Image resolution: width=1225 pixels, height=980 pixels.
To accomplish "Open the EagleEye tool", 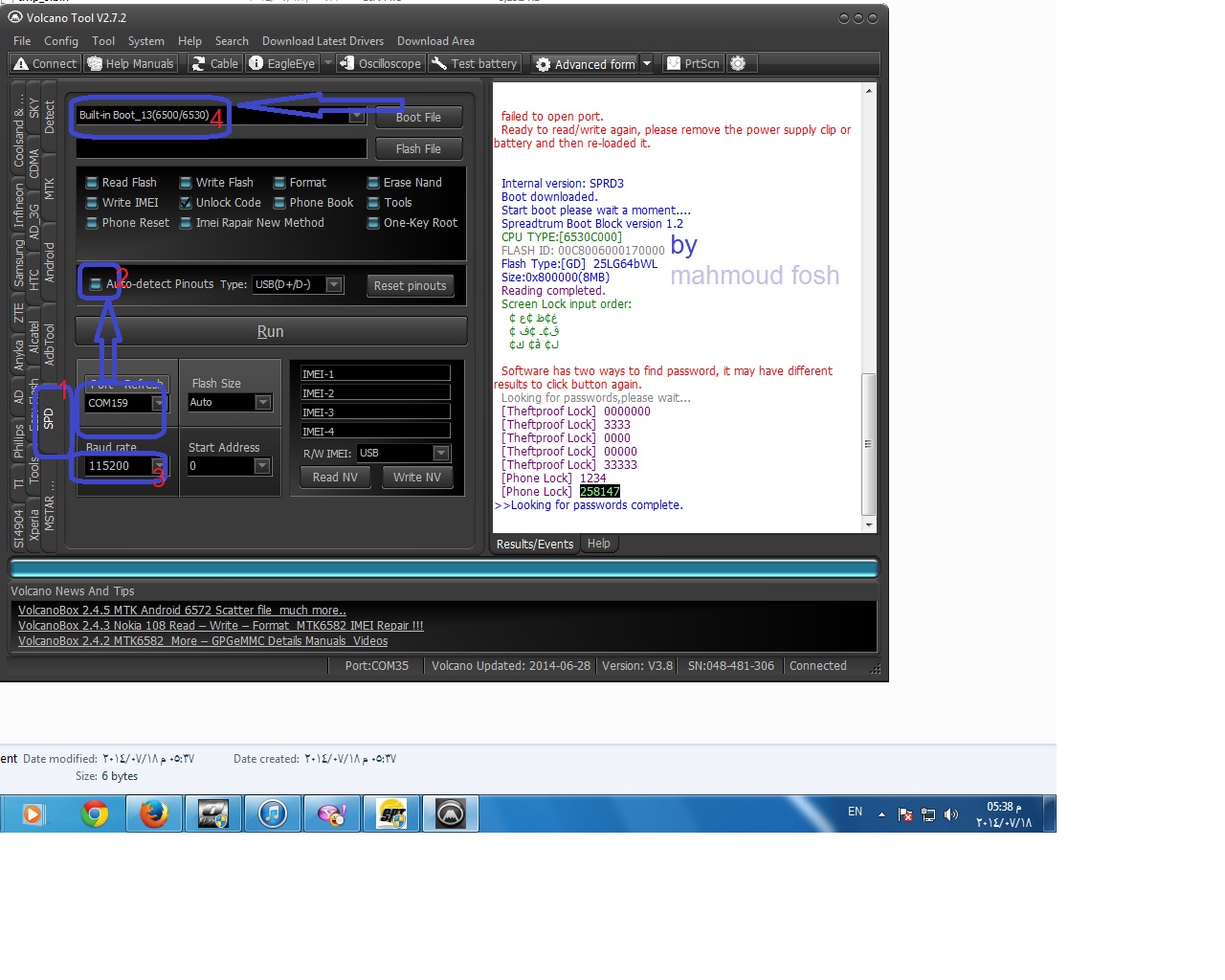I will pyautogui.click(x=282, y=64).
